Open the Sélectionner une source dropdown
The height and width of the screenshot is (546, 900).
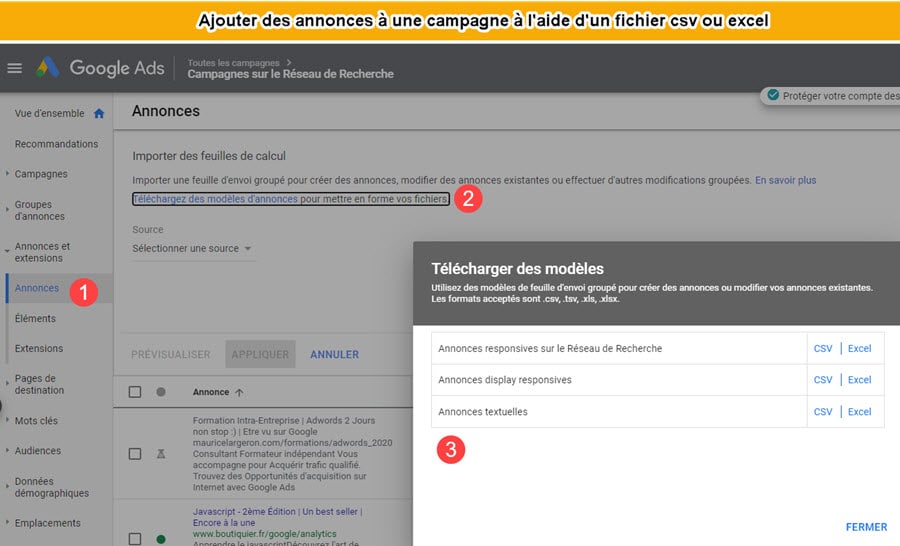192,249
